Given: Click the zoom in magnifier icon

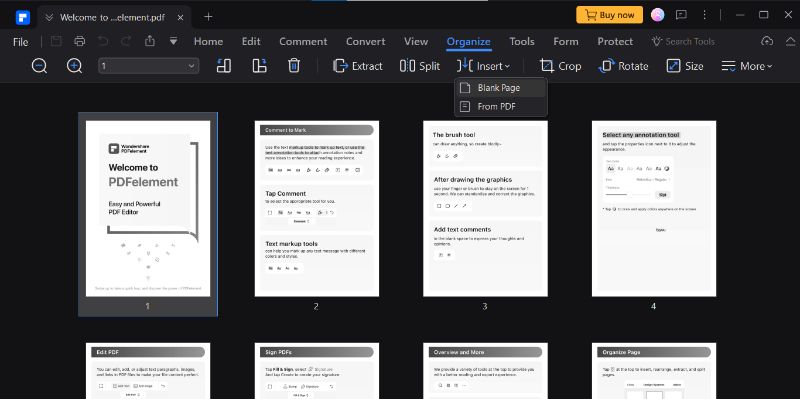Looking at the screenshot, I should 74,66.
